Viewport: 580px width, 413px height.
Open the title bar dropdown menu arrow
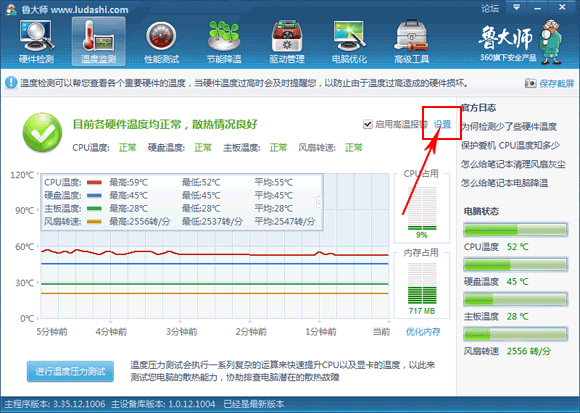[517, 7]
